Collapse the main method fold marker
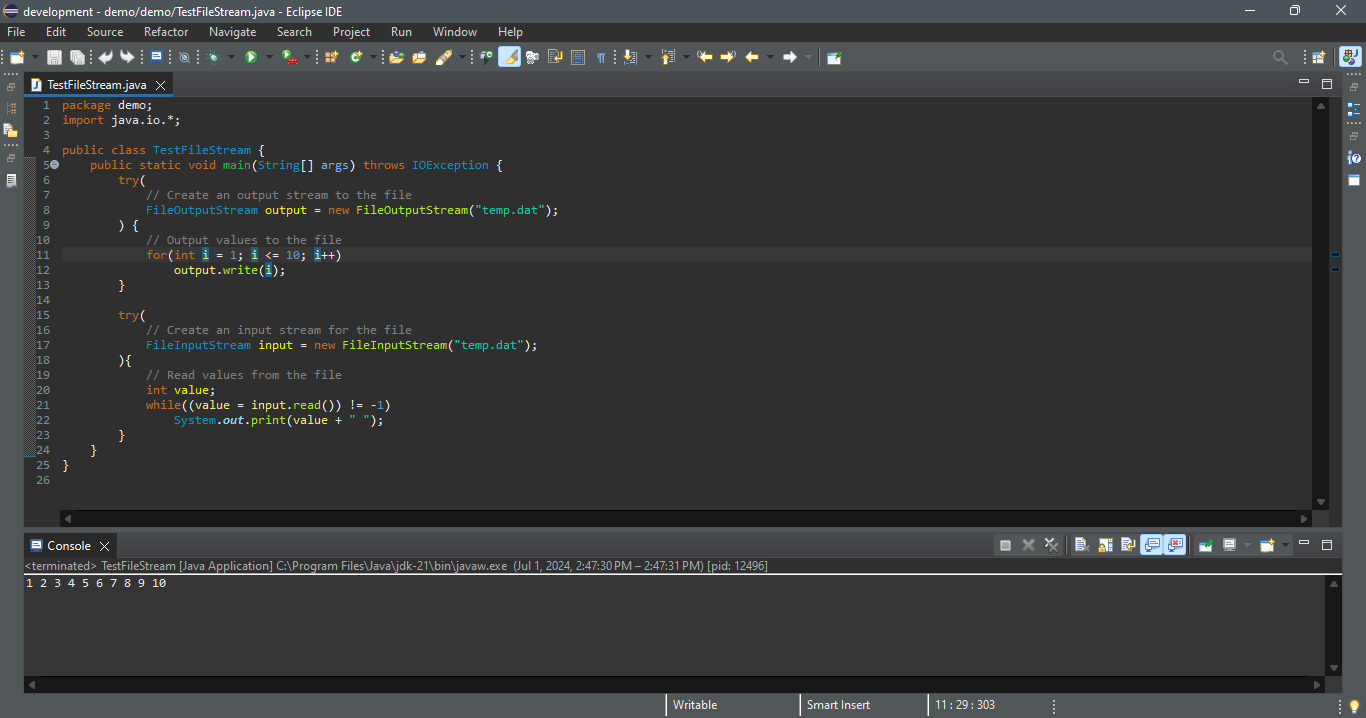The height and width of the screenshot is (718, 1366). tap(54, 165)
